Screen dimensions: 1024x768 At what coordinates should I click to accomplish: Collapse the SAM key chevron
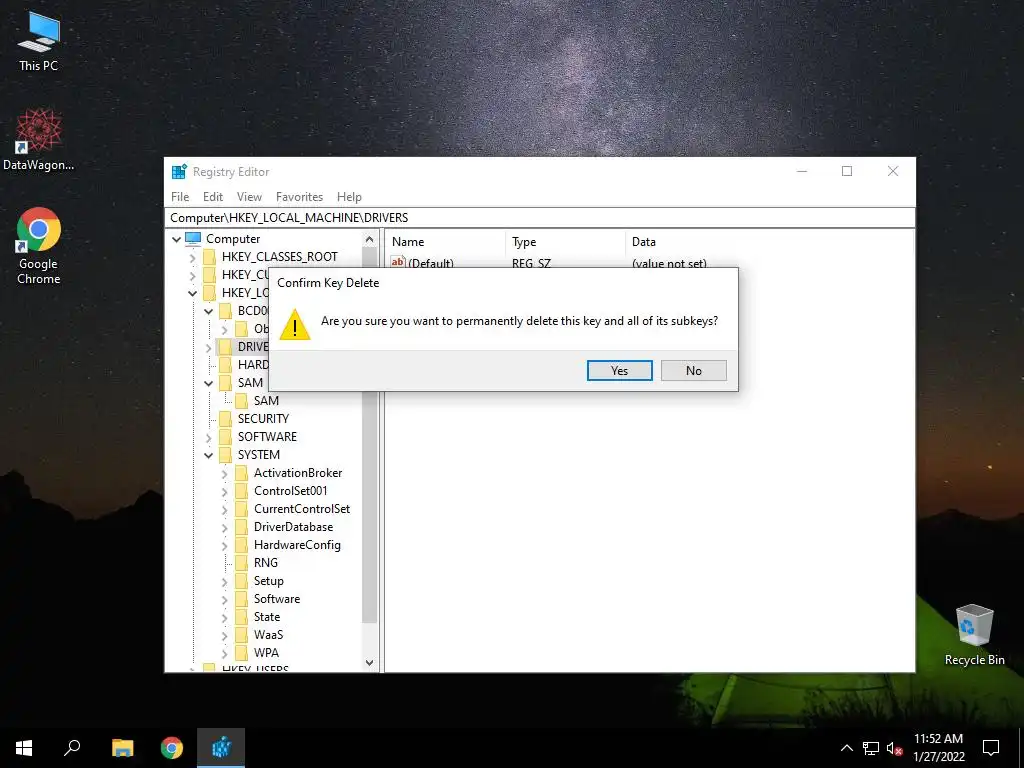208,383
